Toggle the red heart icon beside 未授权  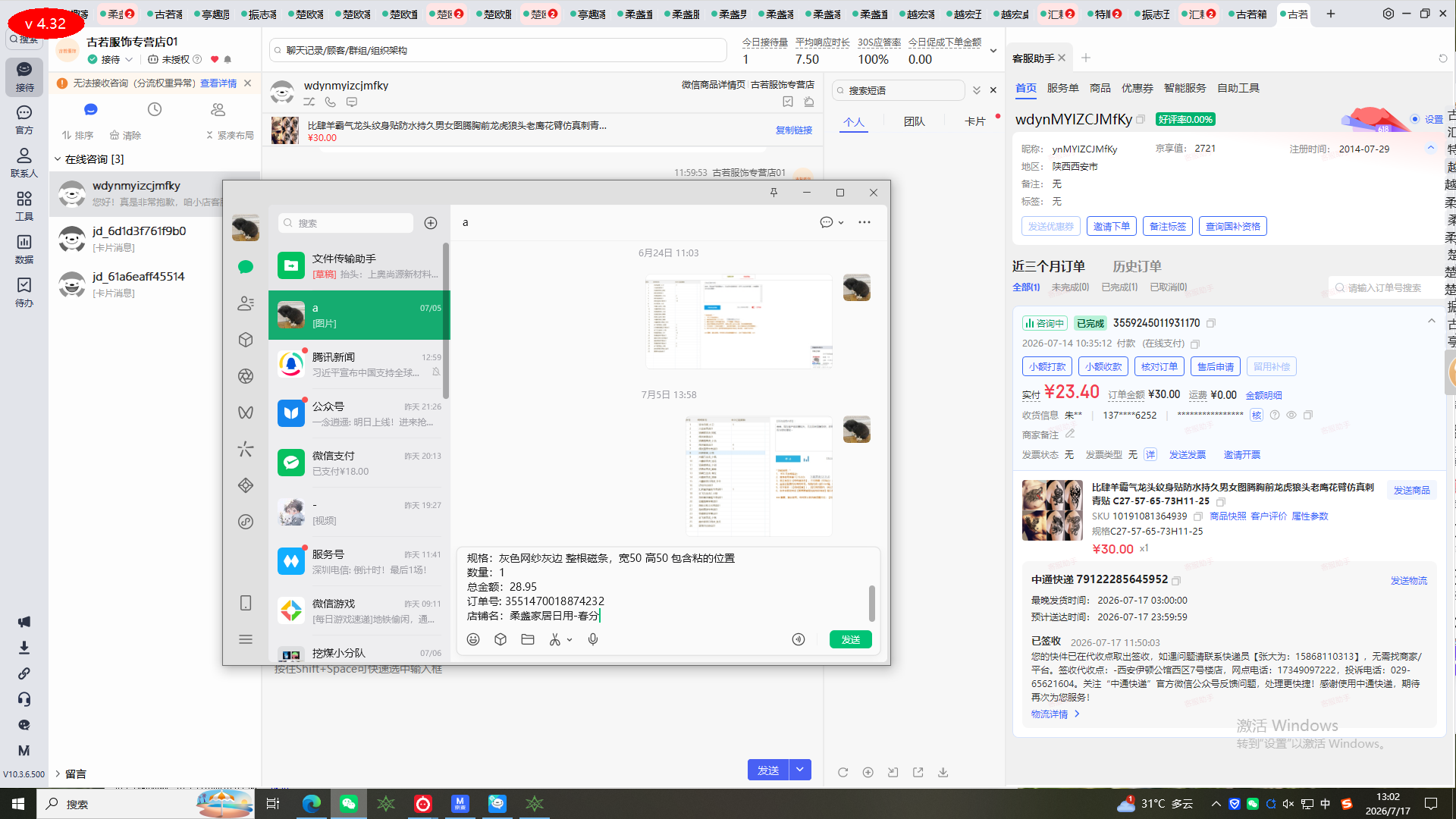tap(215, 59)
